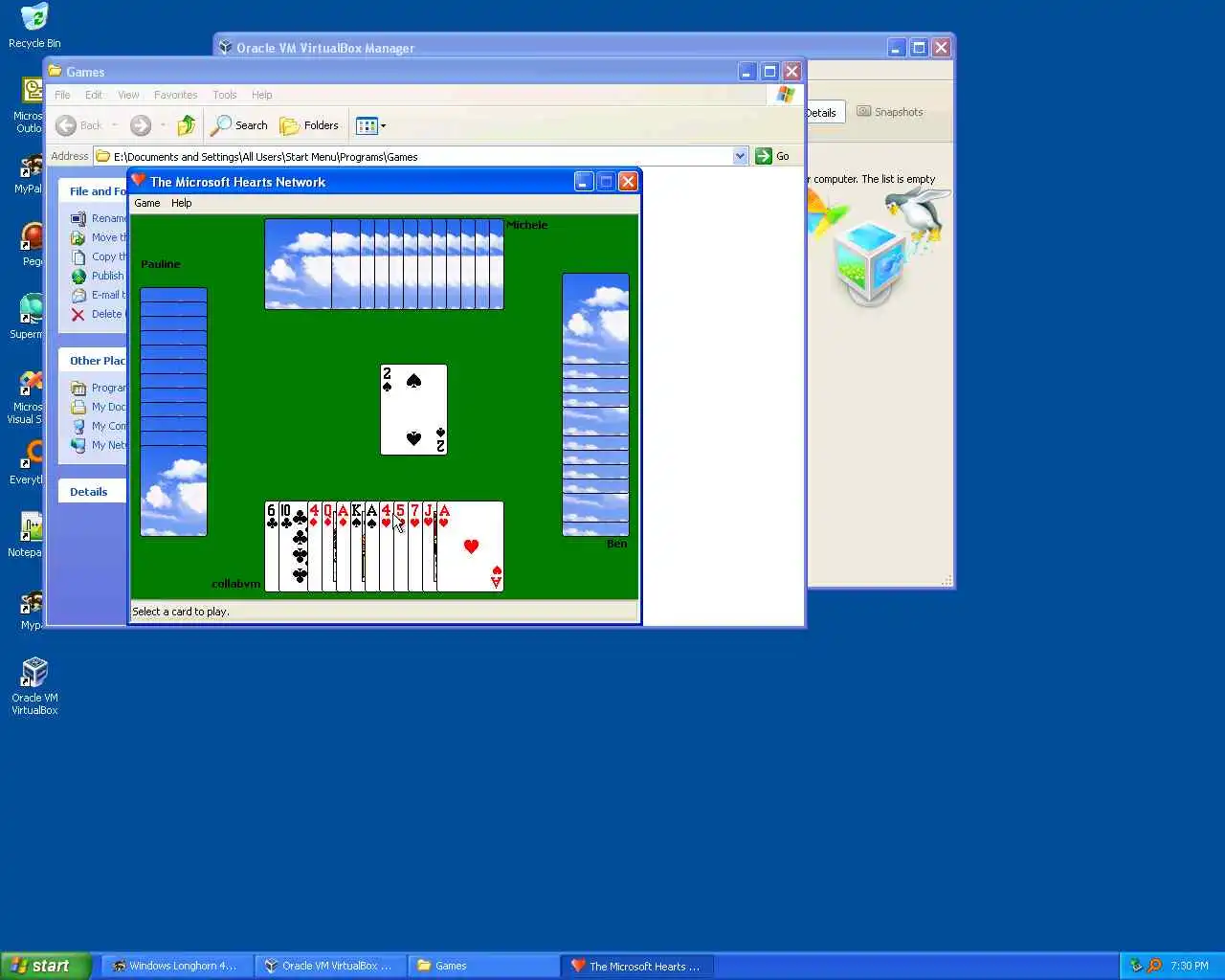Collapse the File and Folder Tasks section
This screenshot has width=1225, height=980.
coord(93,190)
